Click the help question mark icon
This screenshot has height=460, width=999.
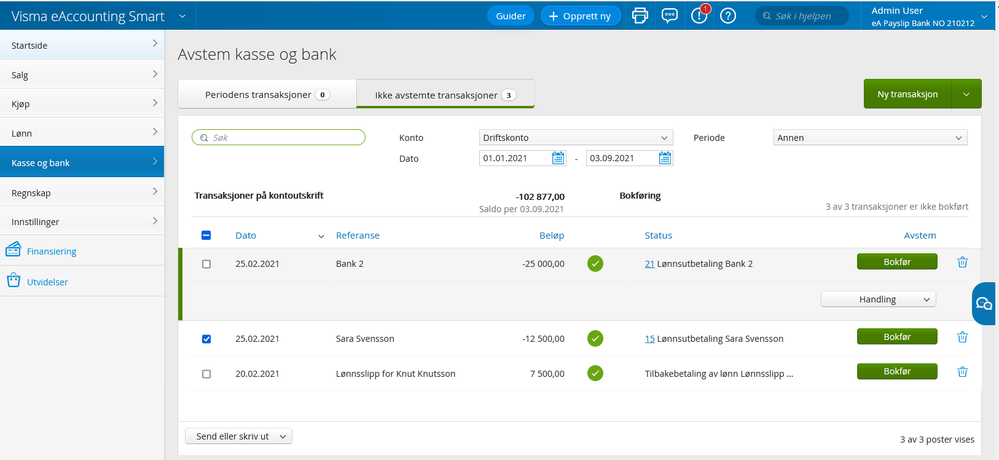tap(728, 15)
